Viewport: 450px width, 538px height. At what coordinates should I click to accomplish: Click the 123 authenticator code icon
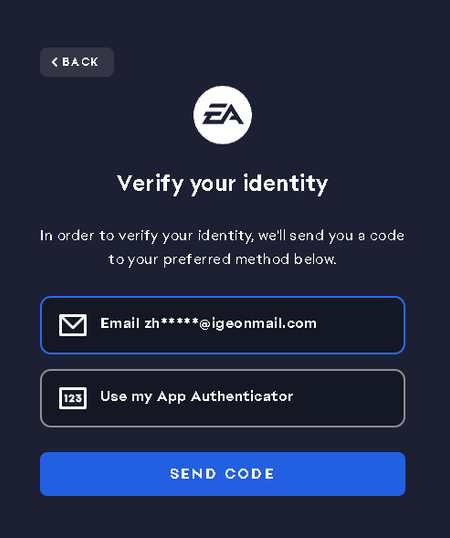click(x=73, y=398)
